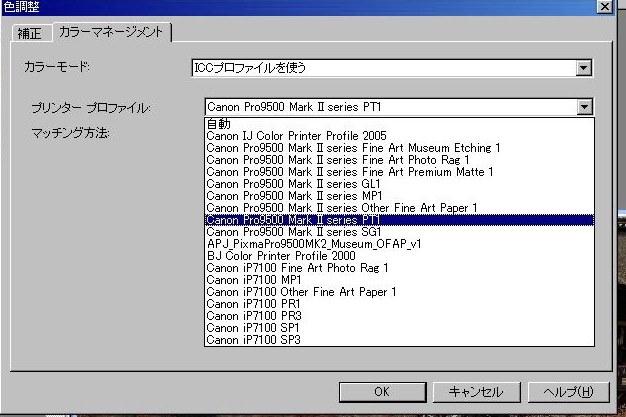This screenshot has width=626, height=417.
Task: Choose BJ Color Printer Profile 2000
Action: click(x=399, y=256)
